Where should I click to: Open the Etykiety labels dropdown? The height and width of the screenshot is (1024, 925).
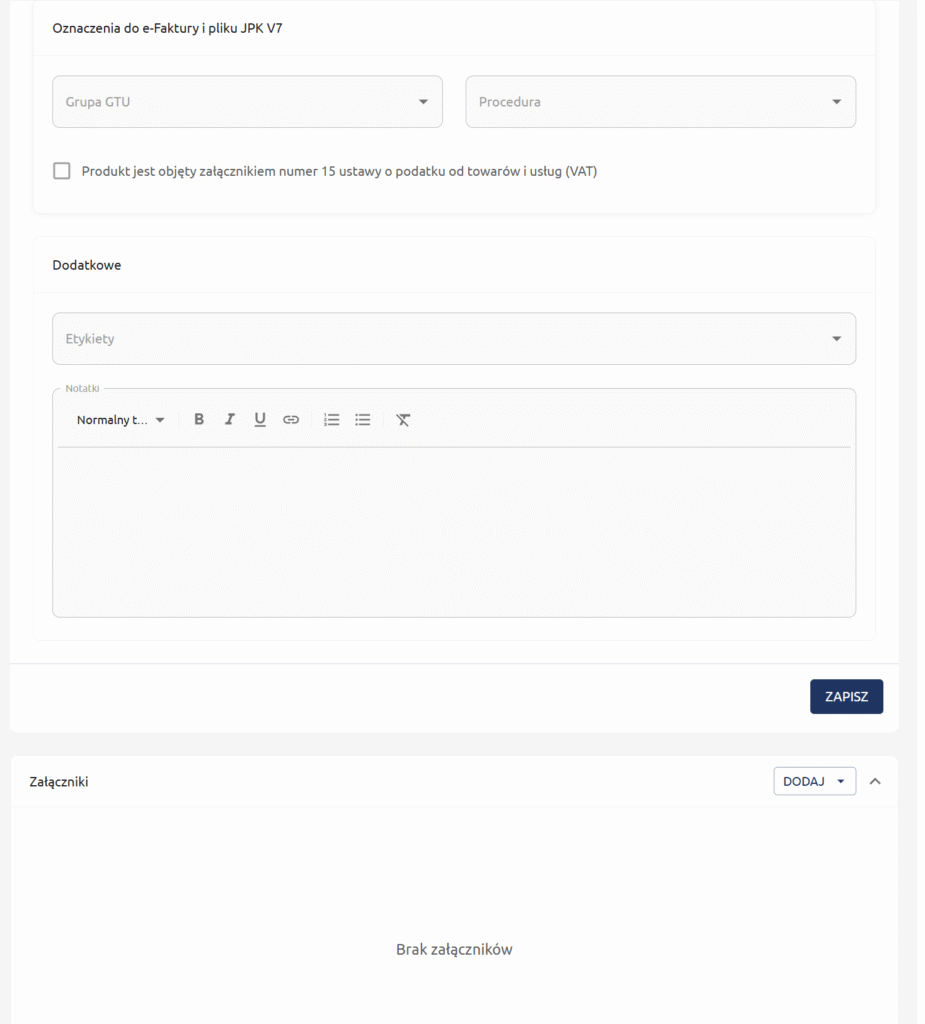coord(454,339)
